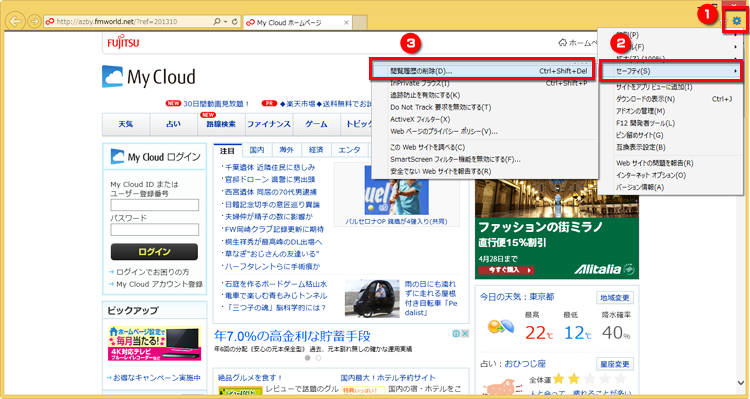Click the 地域変更 button

[x=615, y=298]
